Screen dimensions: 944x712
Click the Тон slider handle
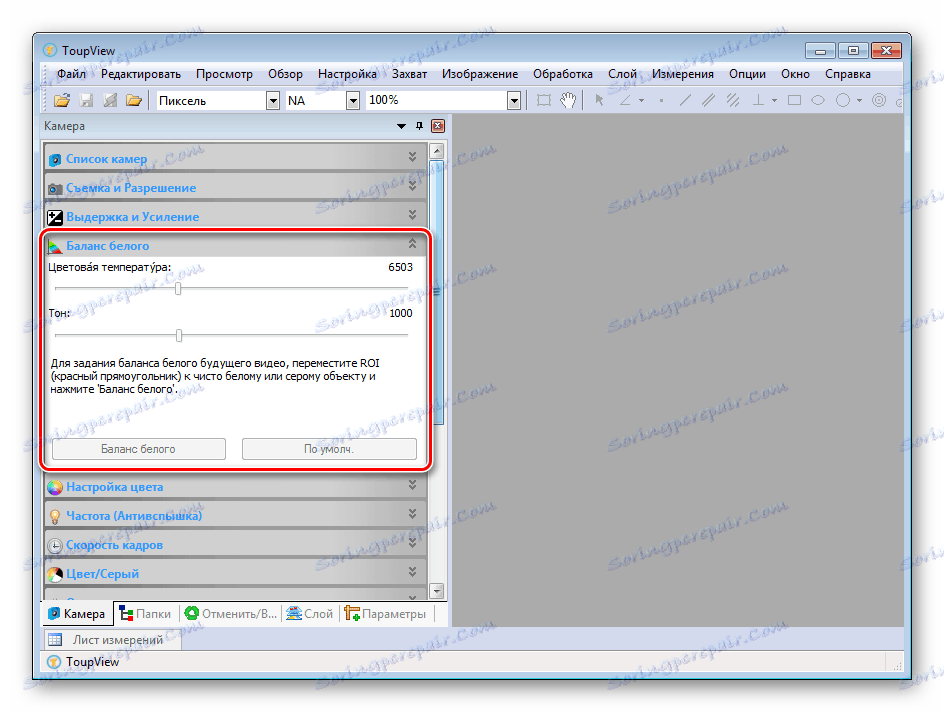[x=179, y=335]
